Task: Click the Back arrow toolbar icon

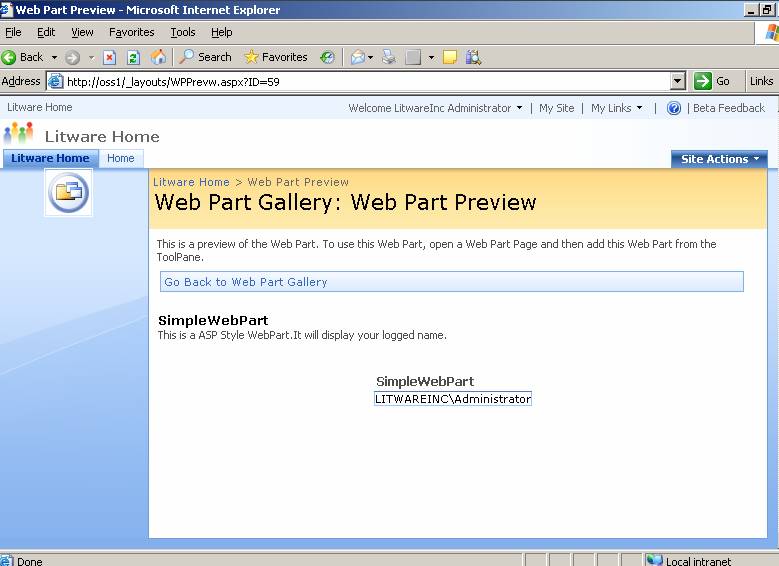Action: pos(8,58)
